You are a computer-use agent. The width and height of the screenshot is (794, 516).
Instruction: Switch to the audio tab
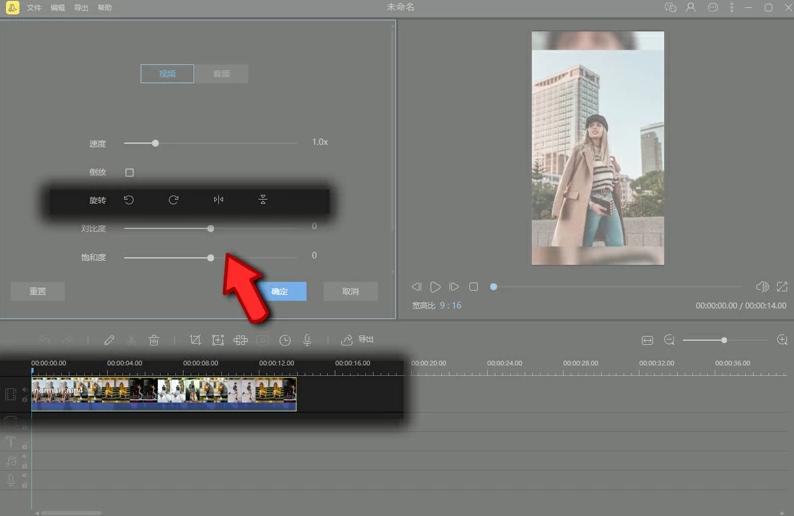[x=221, y=74]
